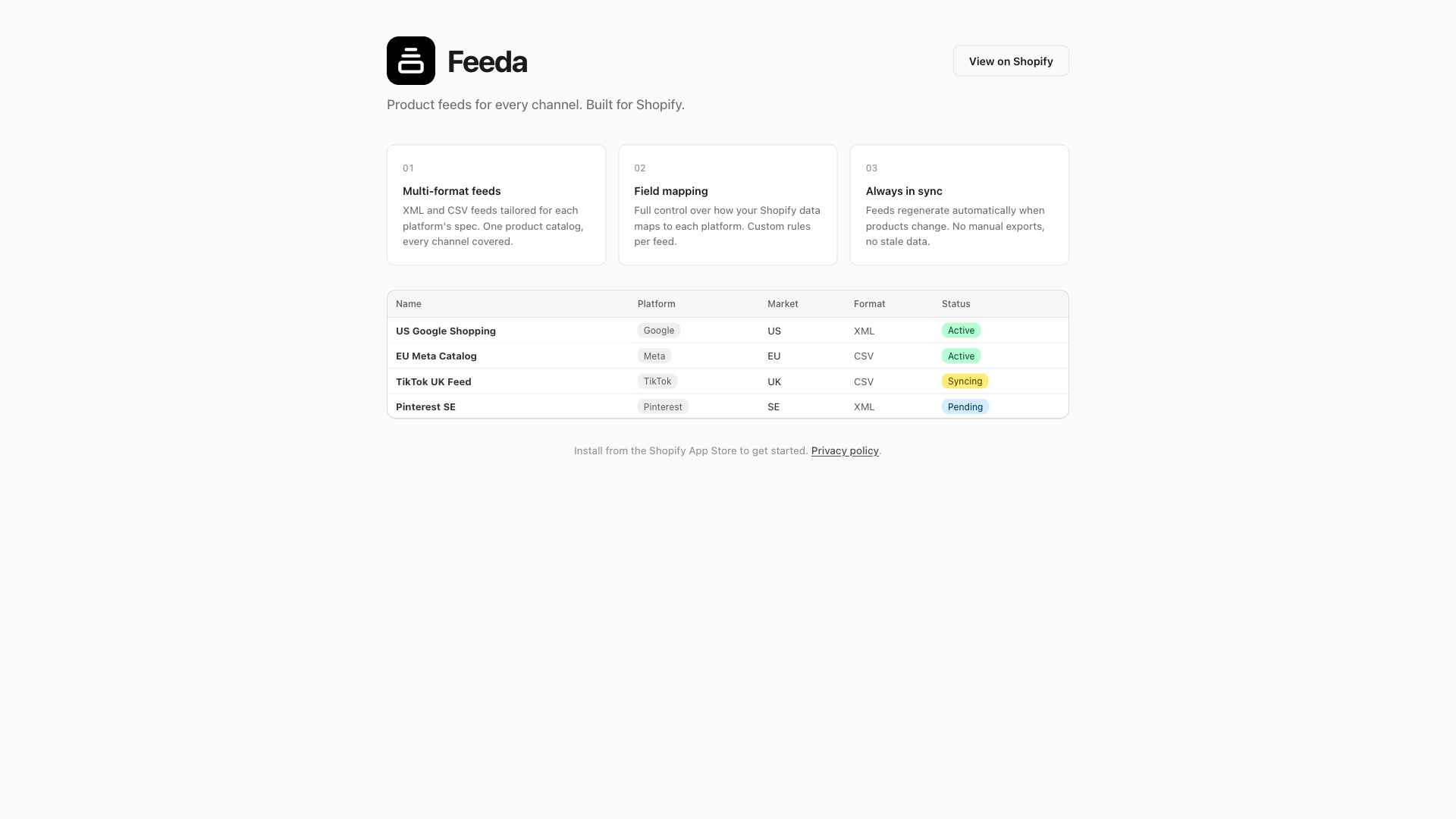Open the Pinterest SE feed row
Screen dimensions: 1456x819
[x=425, y=407]
